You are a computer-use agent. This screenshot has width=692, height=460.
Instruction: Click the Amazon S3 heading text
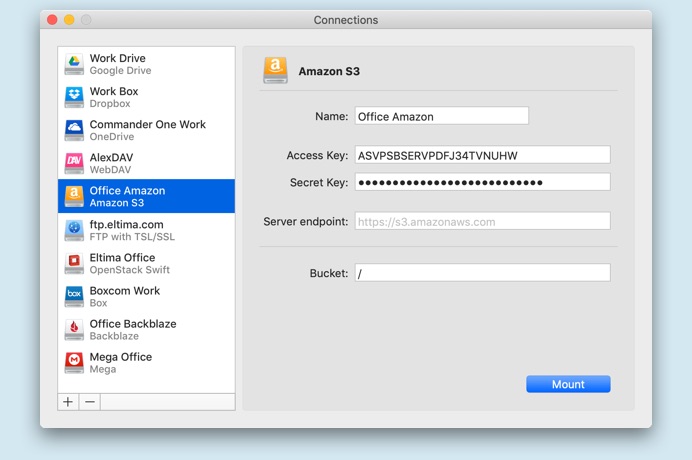tap(329, 71)
